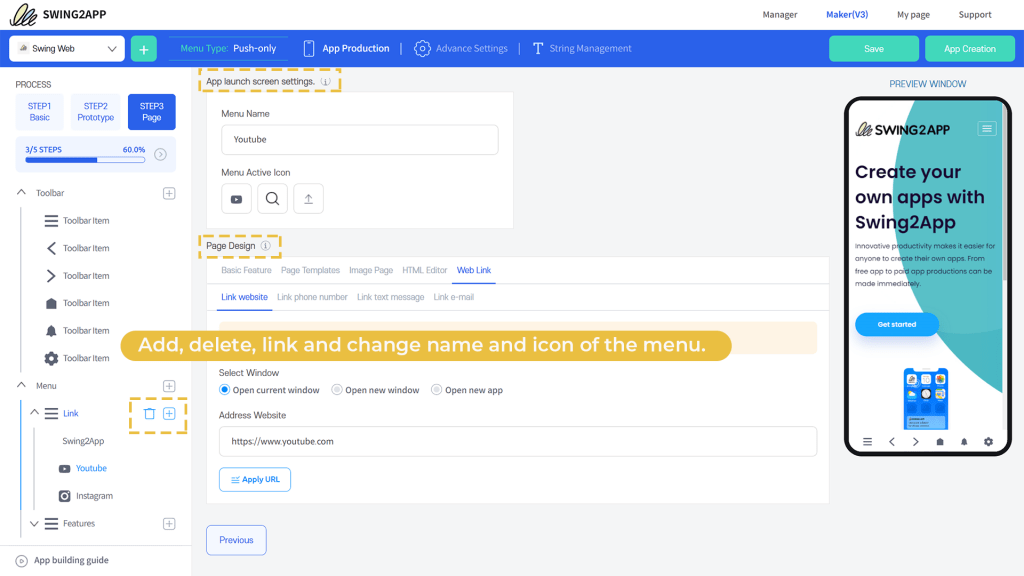1024x576 pixels.
Task: Collapse the Toolbar section
Action: point(22,193)
